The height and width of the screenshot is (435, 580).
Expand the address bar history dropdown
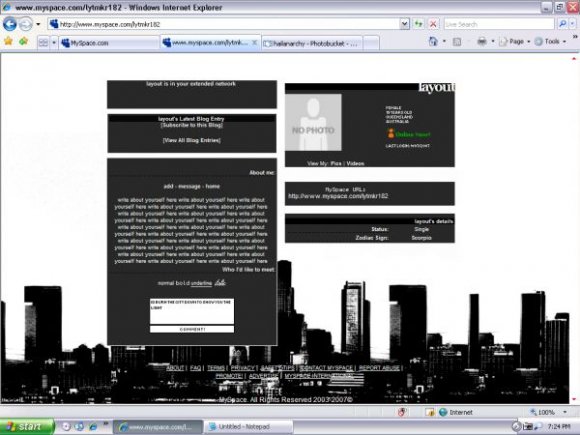pyautogui.click(x=404, y=24)
